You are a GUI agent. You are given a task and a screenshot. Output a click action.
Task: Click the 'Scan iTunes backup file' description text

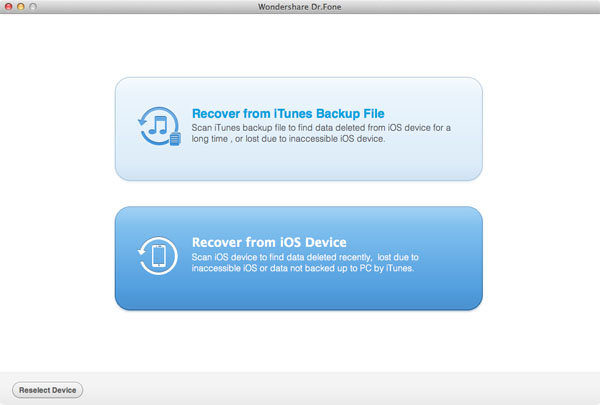pyautogui.click(x=321, y=133)
